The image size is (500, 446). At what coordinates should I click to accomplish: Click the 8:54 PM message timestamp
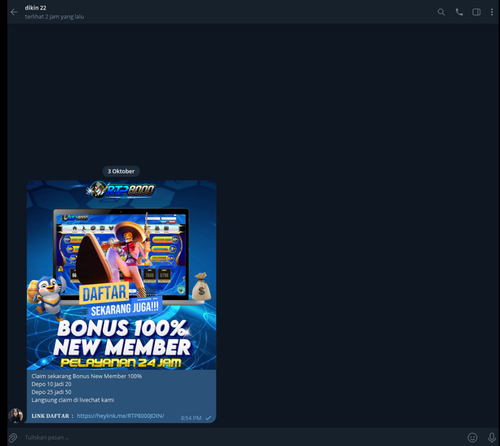(191, 418)
